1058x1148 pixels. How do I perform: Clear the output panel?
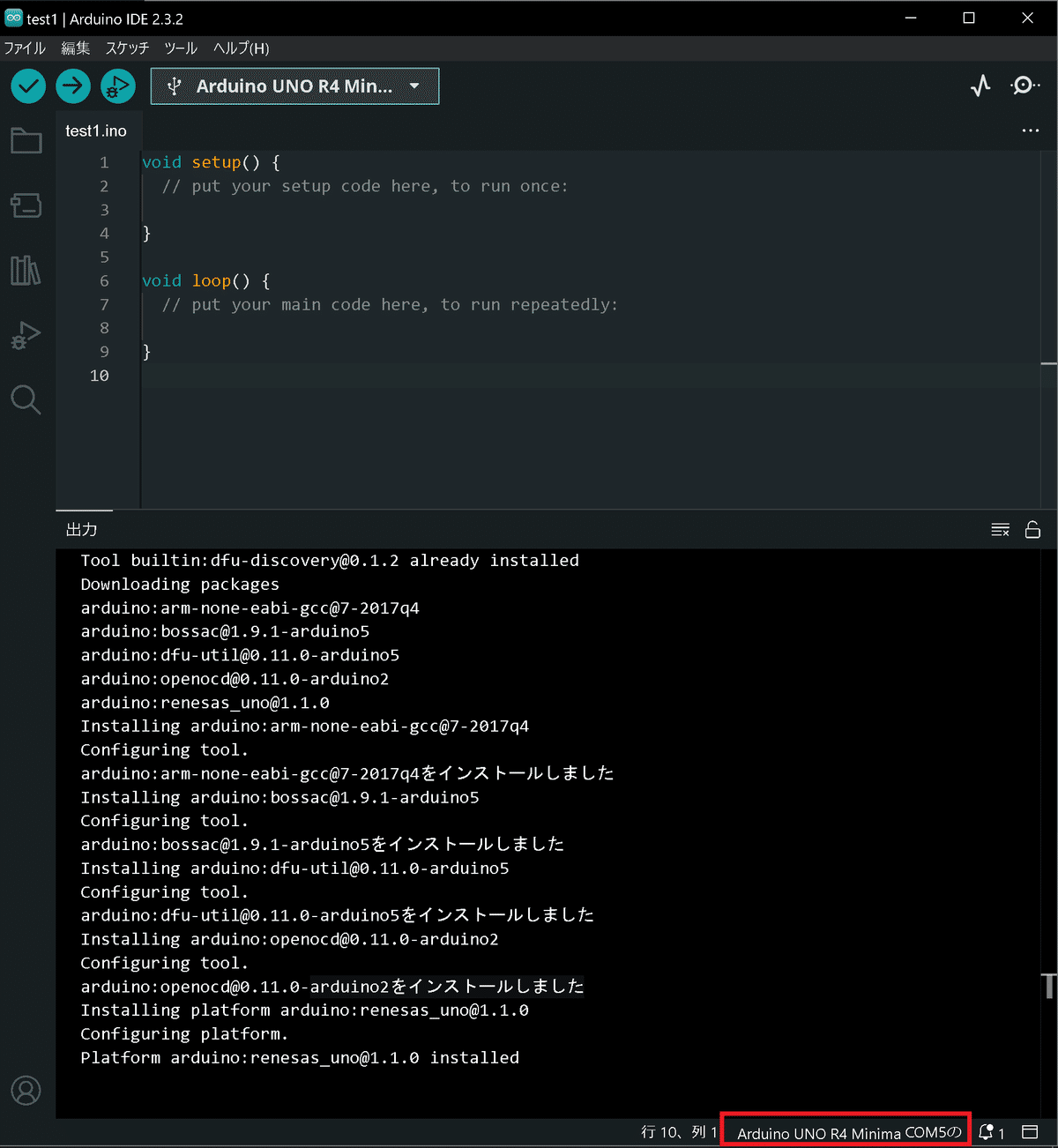[1000, 530]
